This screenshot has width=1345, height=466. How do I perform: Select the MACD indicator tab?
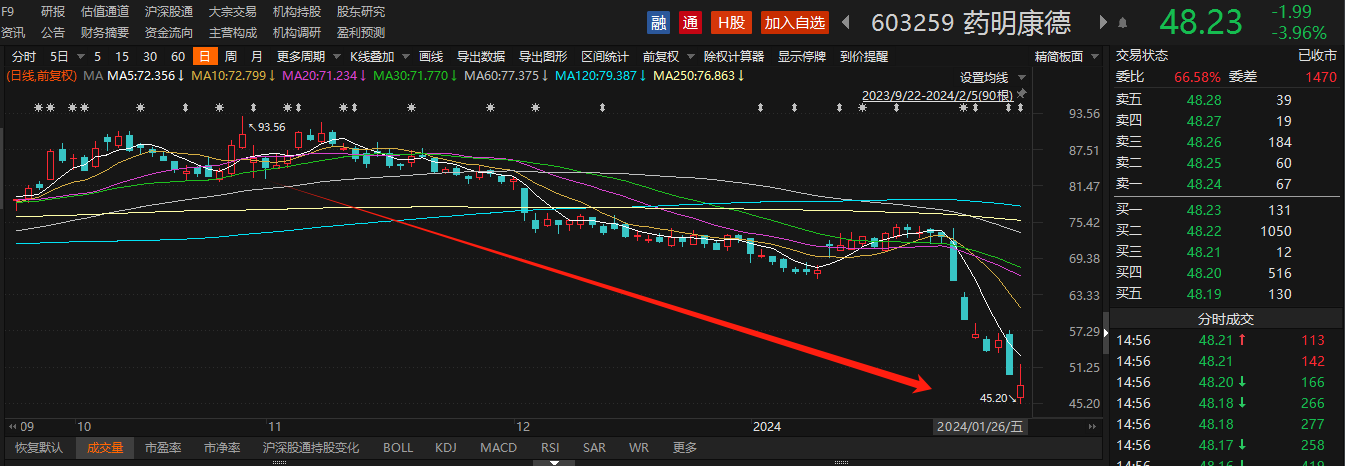pyautogui.click(x=498, y=448)
